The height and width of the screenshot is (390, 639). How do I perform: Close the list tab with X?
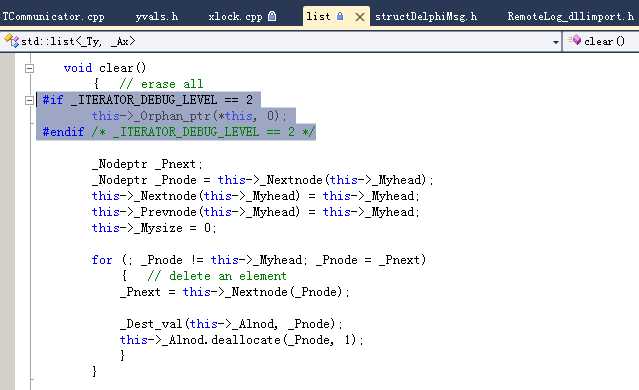pos(360,17)
